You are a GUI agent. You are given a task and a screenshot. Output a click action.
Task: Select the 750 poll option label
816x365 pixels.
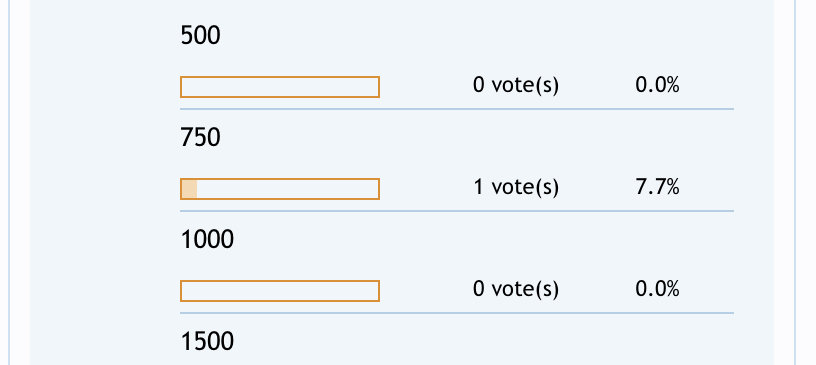click(200, 138)
